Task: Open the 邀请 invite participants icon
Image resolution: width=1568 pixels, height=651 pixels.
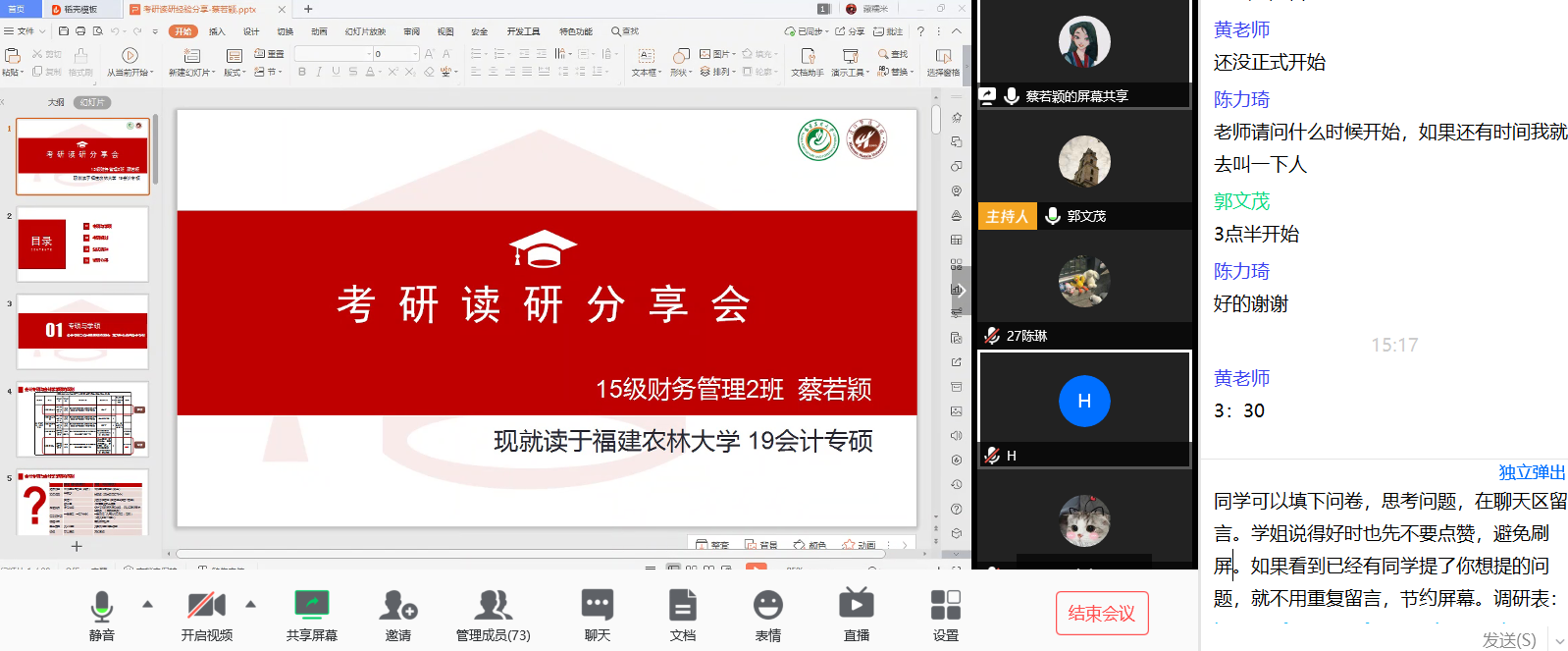Action: [397, 606]
